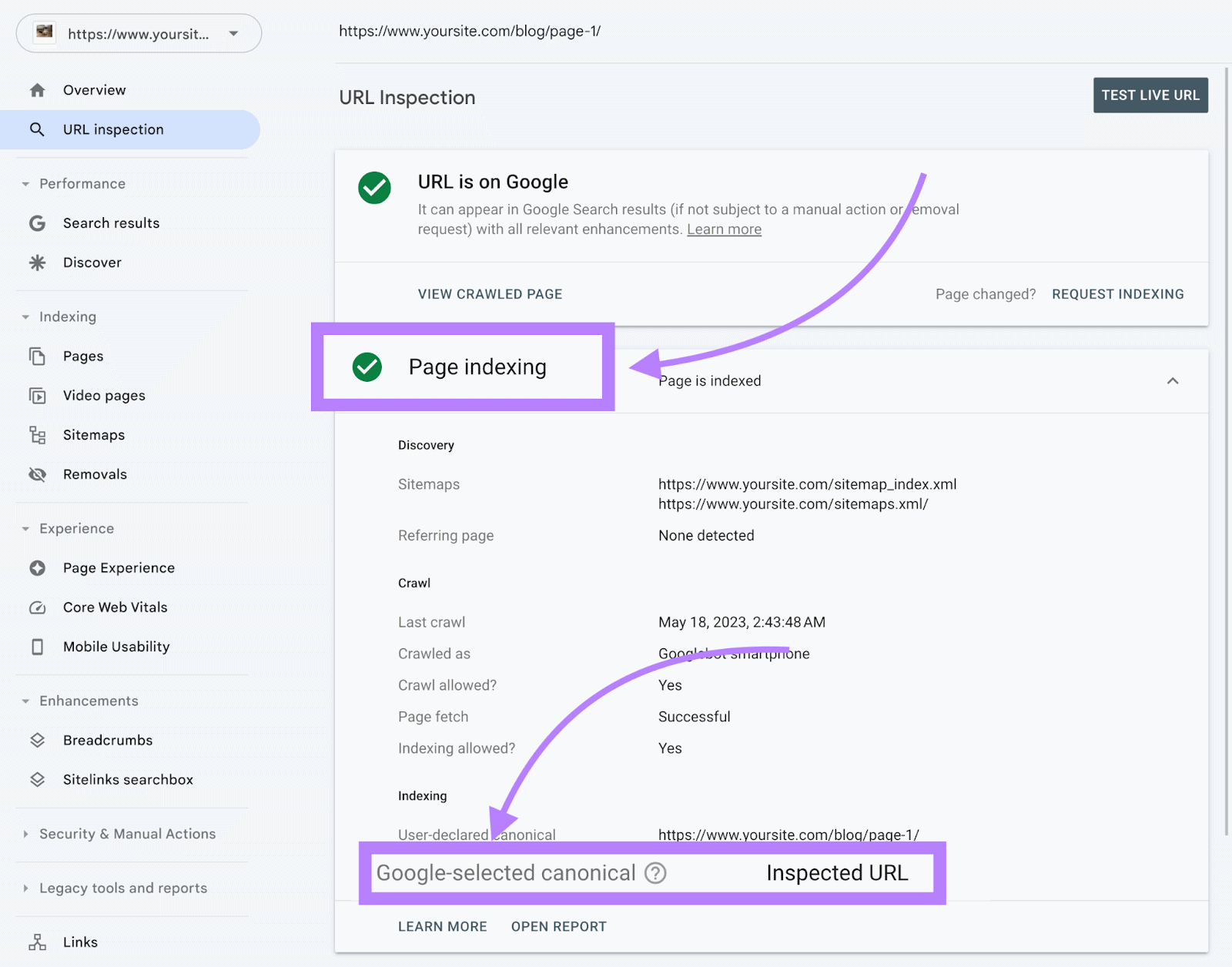
Task: Open Removals in the sidebar
Action: click(131, 474)
